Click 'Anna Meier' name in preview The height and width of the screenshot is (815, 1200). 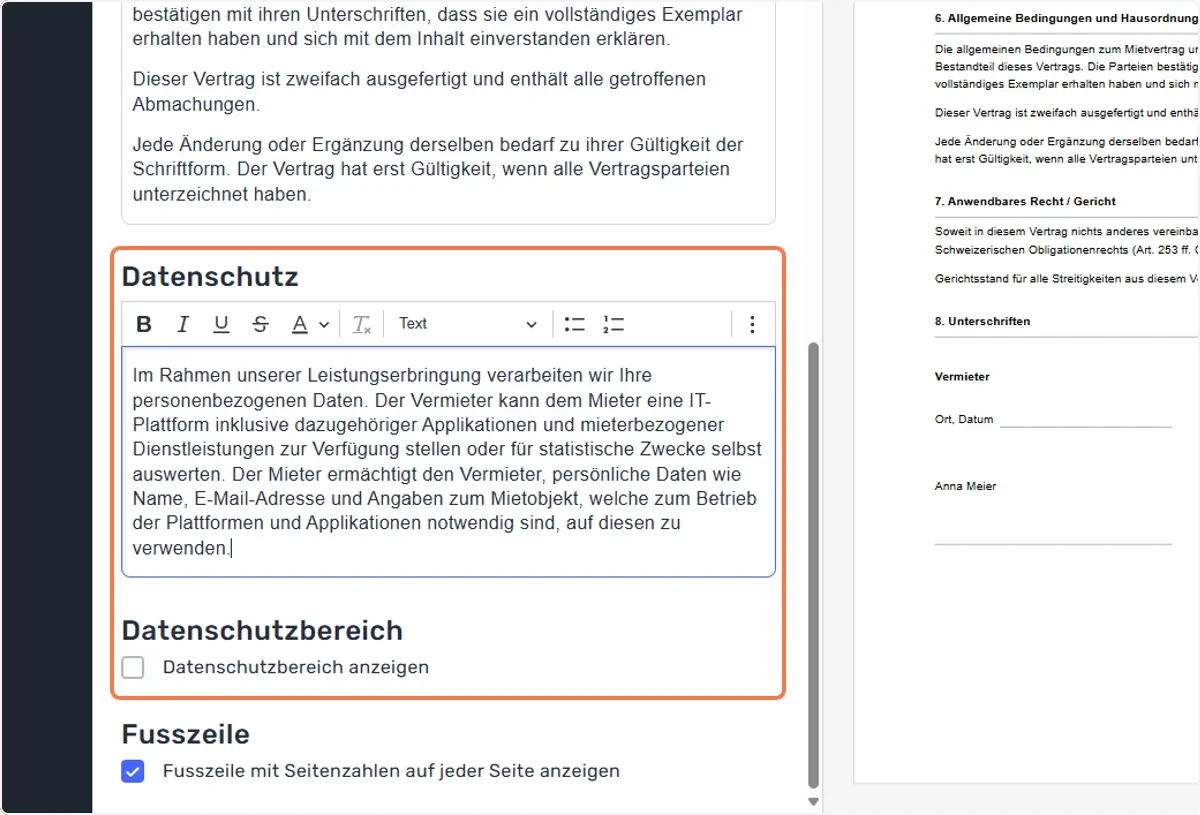click(965, 487)
